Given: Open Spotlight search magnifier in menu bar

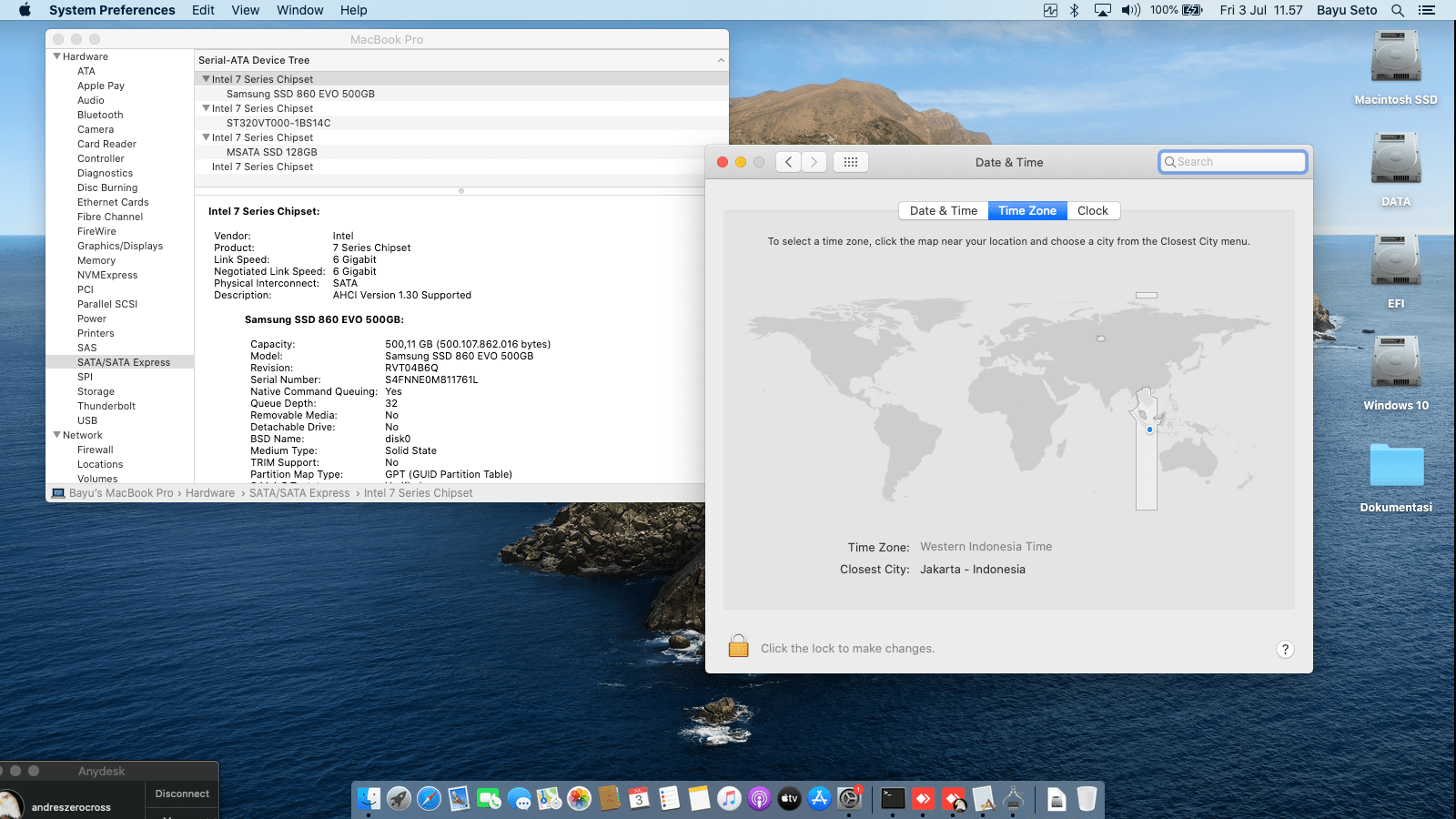Looking at the screenshot, I should point(1398,10).
